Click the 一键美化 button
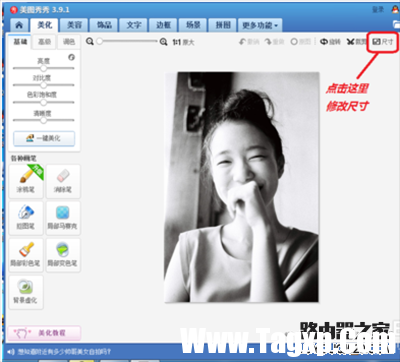This screenshot has width=400, height=362. coord(44,138)
